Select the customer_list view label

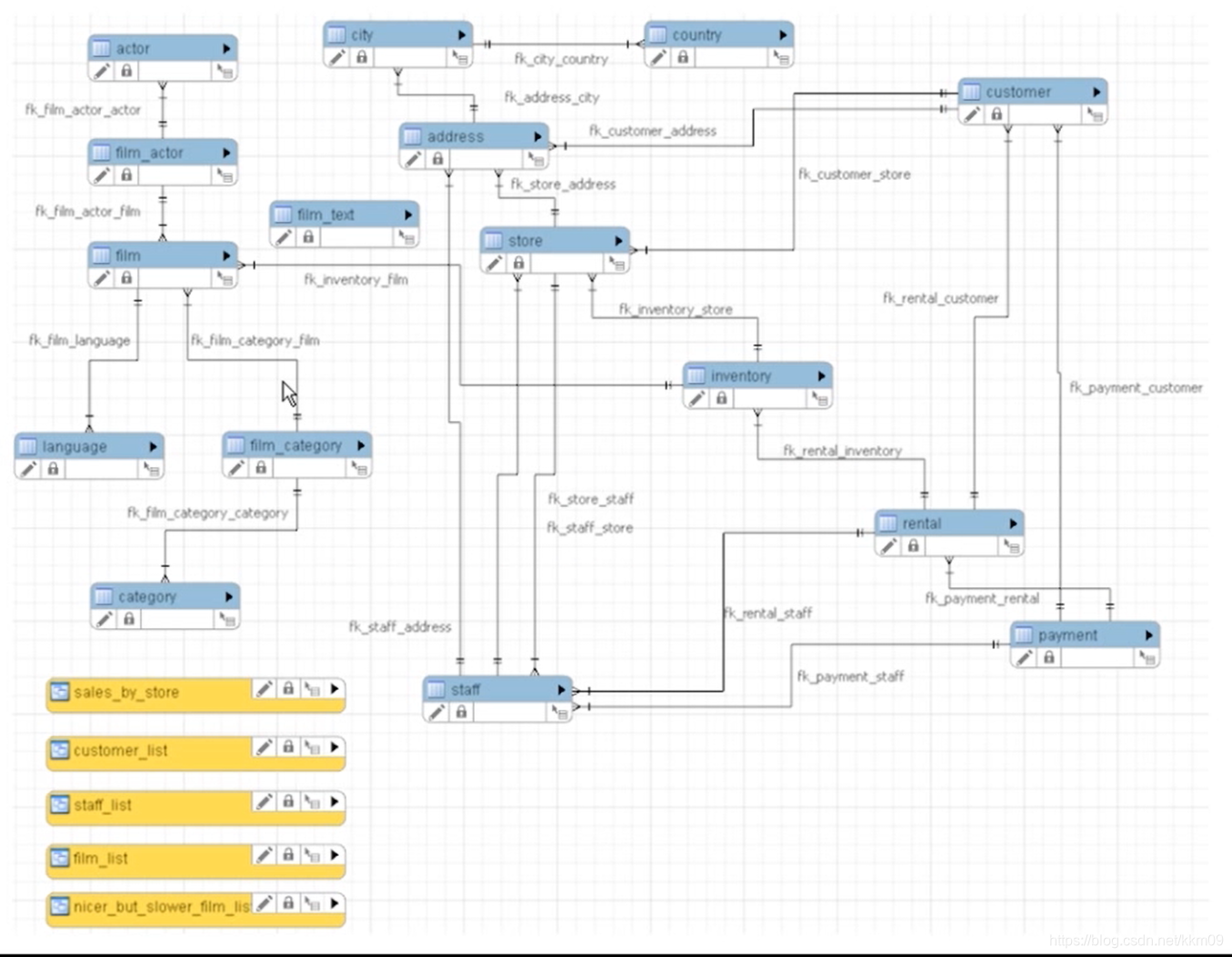120,751
